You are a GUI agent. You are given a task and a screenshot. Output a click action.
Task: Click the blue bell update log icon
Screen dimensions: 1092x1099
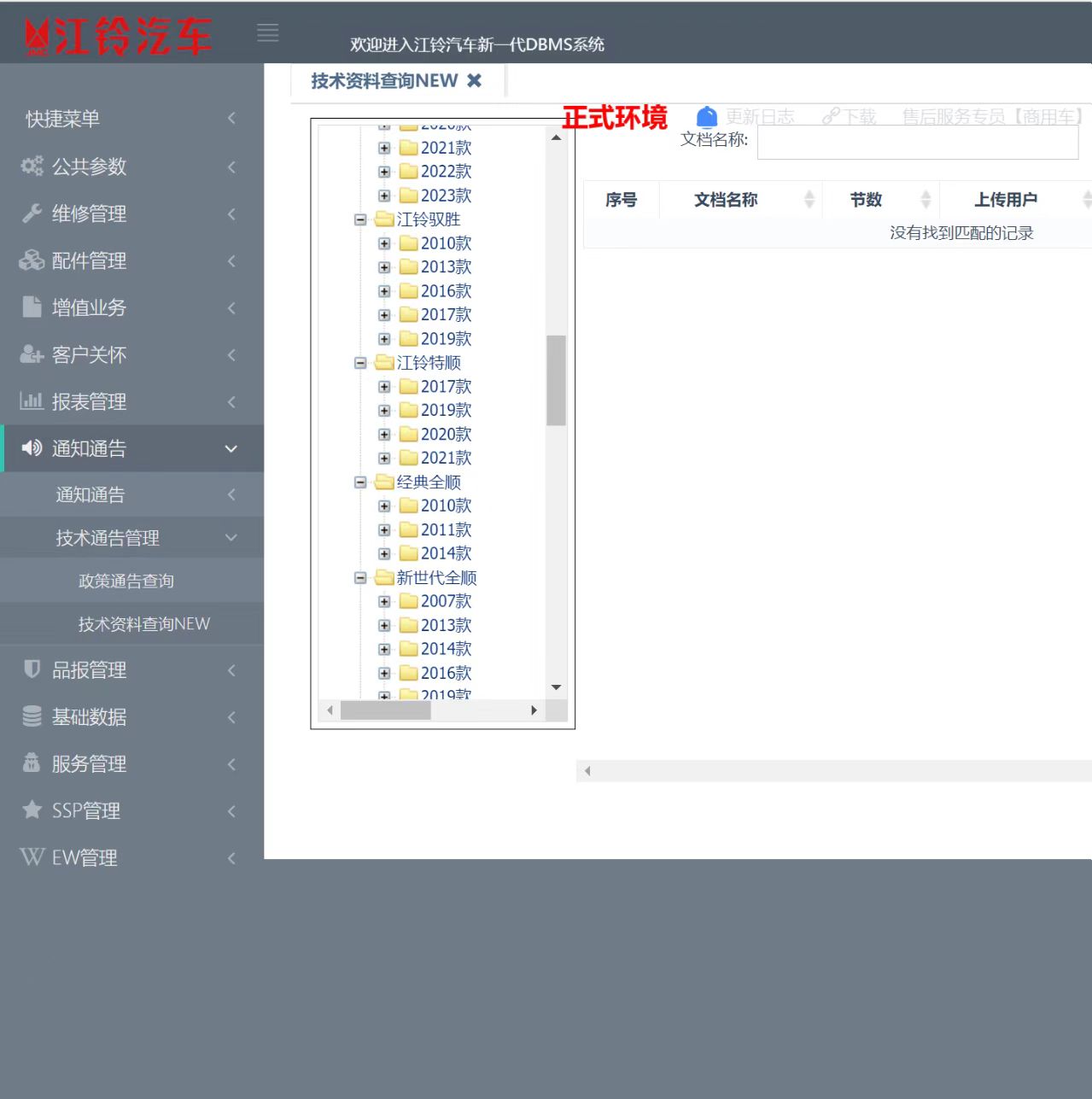(x=706, y=117)
